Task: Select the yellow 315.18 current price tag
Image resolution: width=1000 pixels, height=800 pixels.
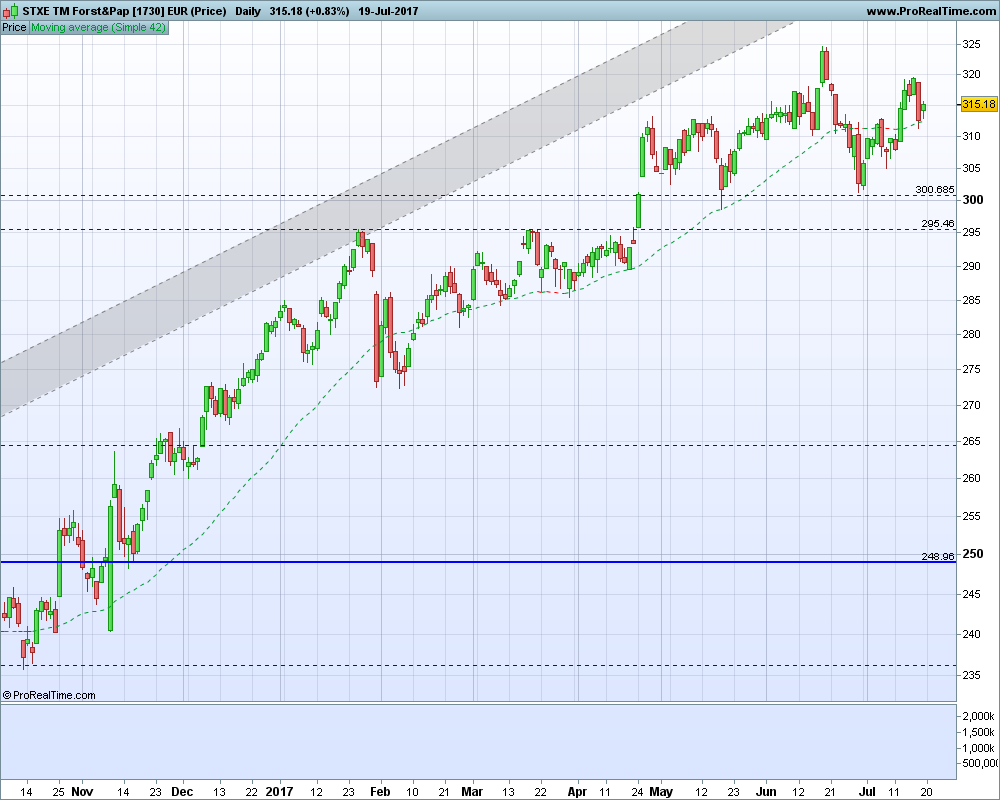Action: (x=978, y=104)
